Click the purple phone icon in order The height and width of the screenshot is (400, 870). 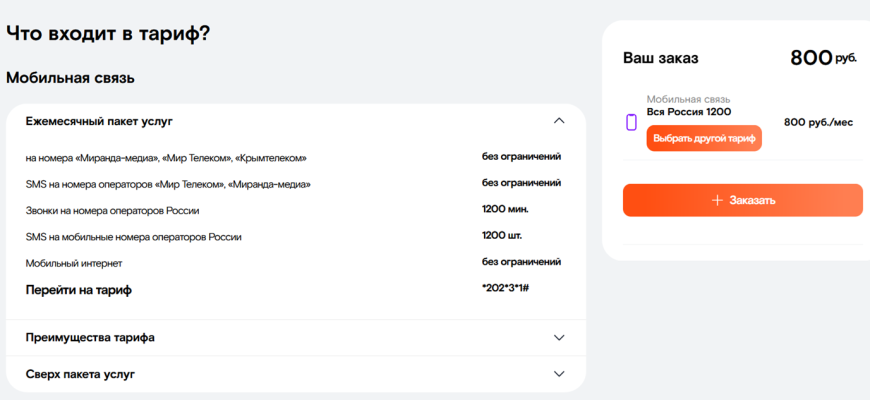(631, 123)
